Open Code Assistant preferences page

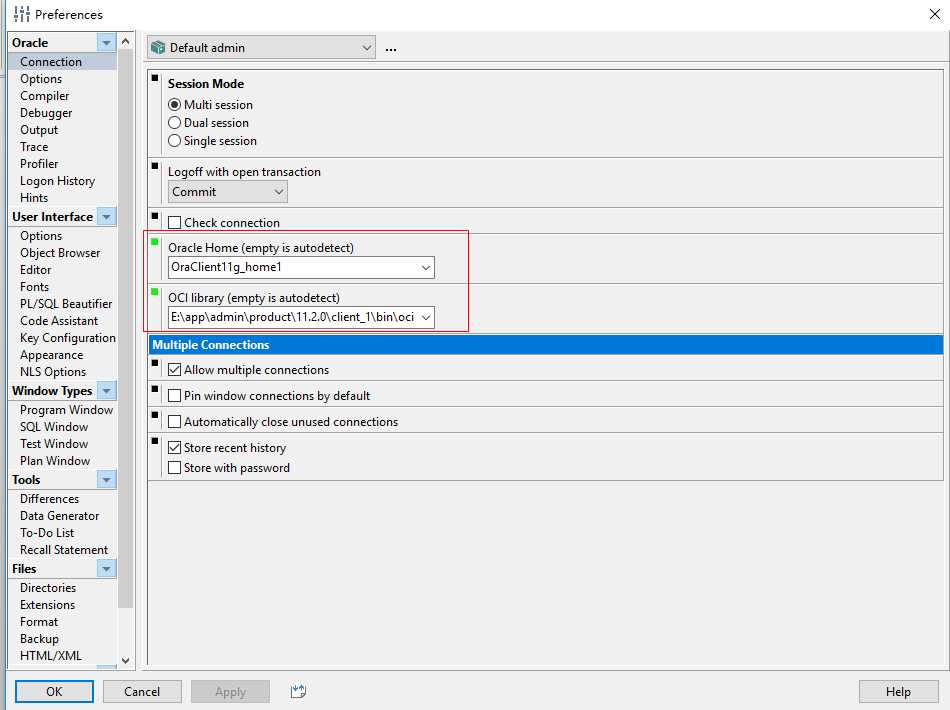point(59,320)
